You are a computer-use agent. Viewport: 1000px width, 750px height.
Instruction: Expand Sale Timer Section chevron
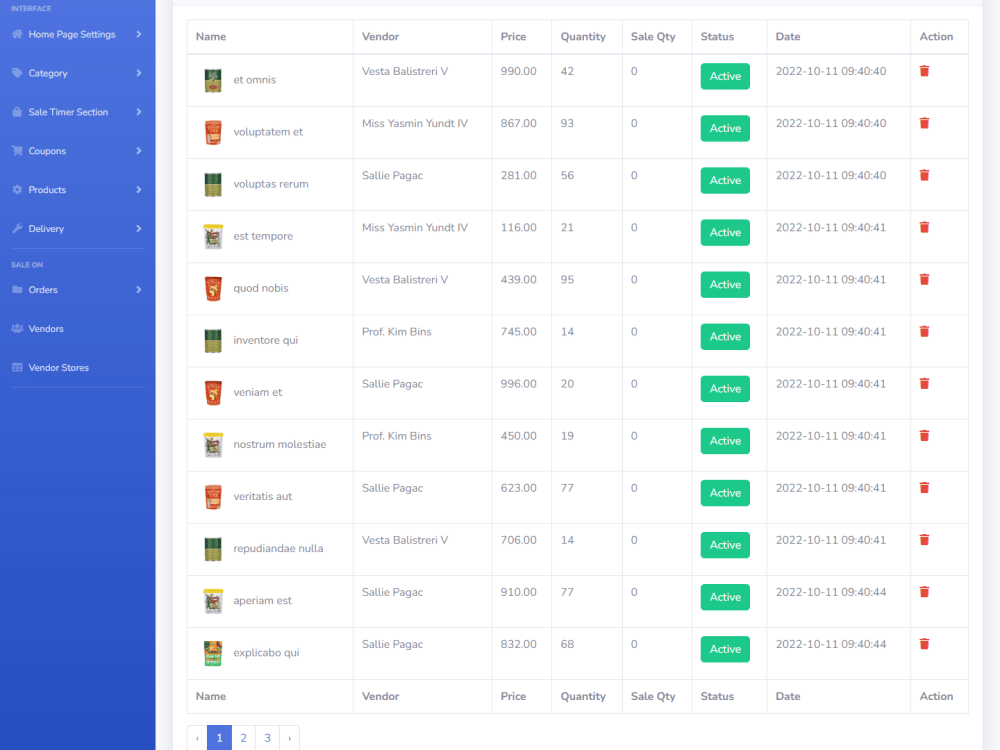tap(138, 112)
